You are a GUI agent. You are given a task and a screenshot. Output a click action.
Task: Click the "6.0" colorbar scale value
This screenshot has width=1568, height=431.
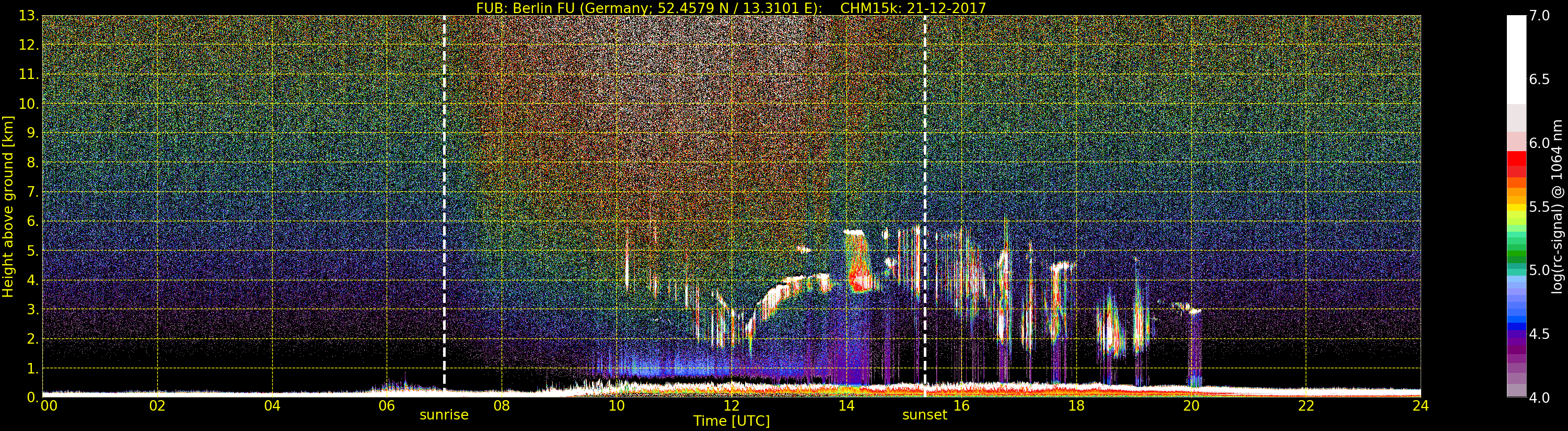[1539, 143]
